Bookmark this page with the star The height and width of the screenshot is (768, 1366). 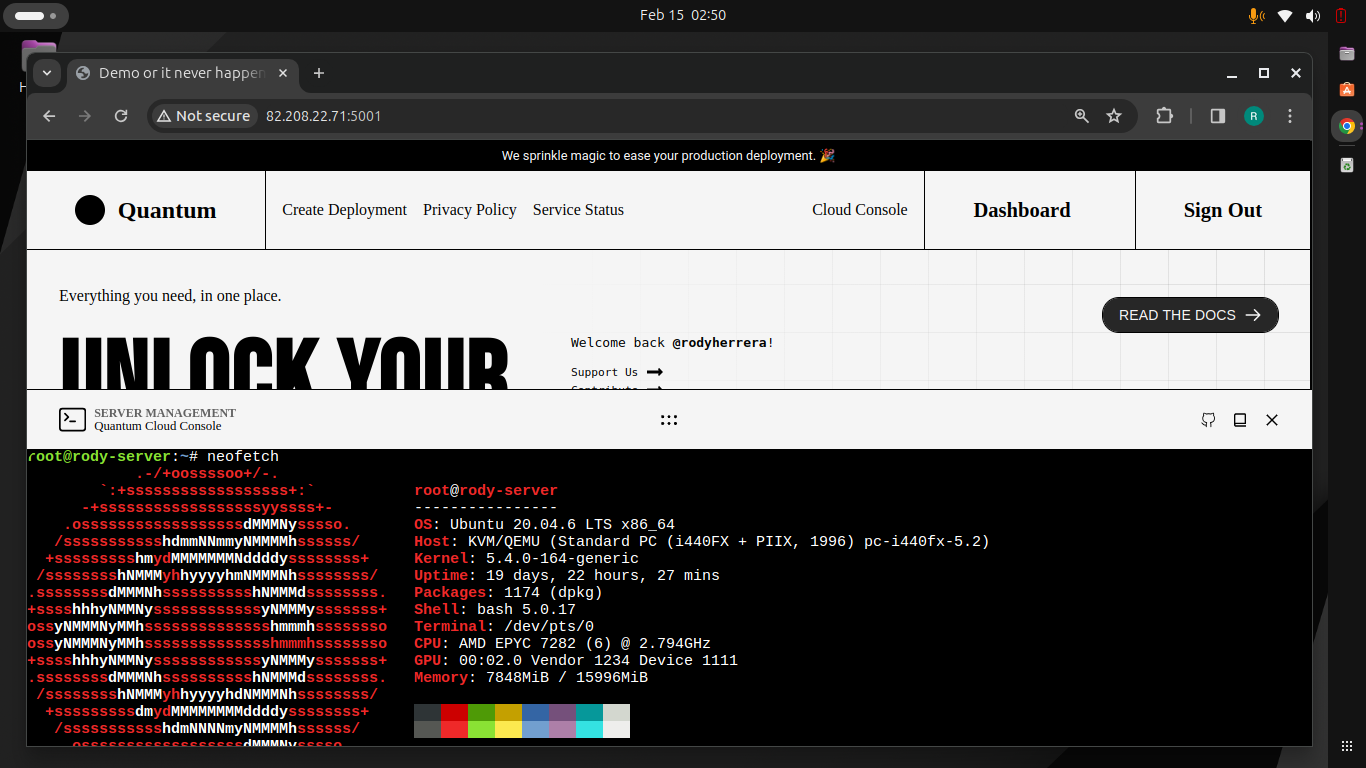coord(1114,116)
